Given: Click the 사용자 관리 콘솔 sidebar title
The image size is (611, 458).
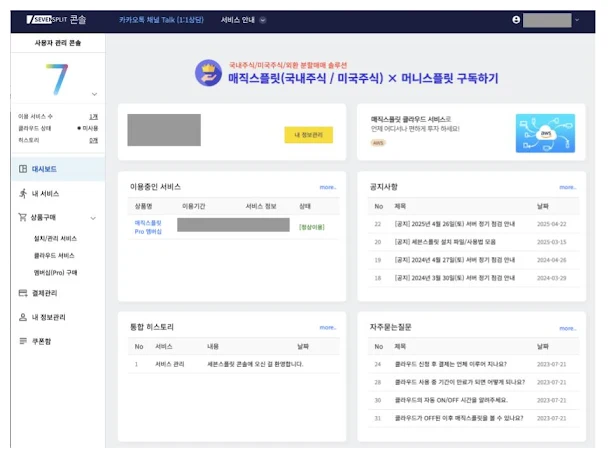Looking at the screenshot, I should click(58, 43).
